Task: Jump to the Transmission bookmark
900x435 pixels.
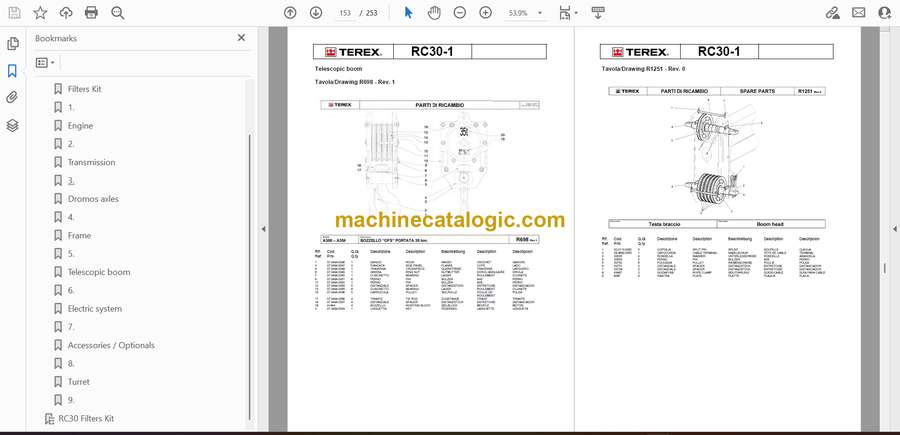Action: pos(91,162)
